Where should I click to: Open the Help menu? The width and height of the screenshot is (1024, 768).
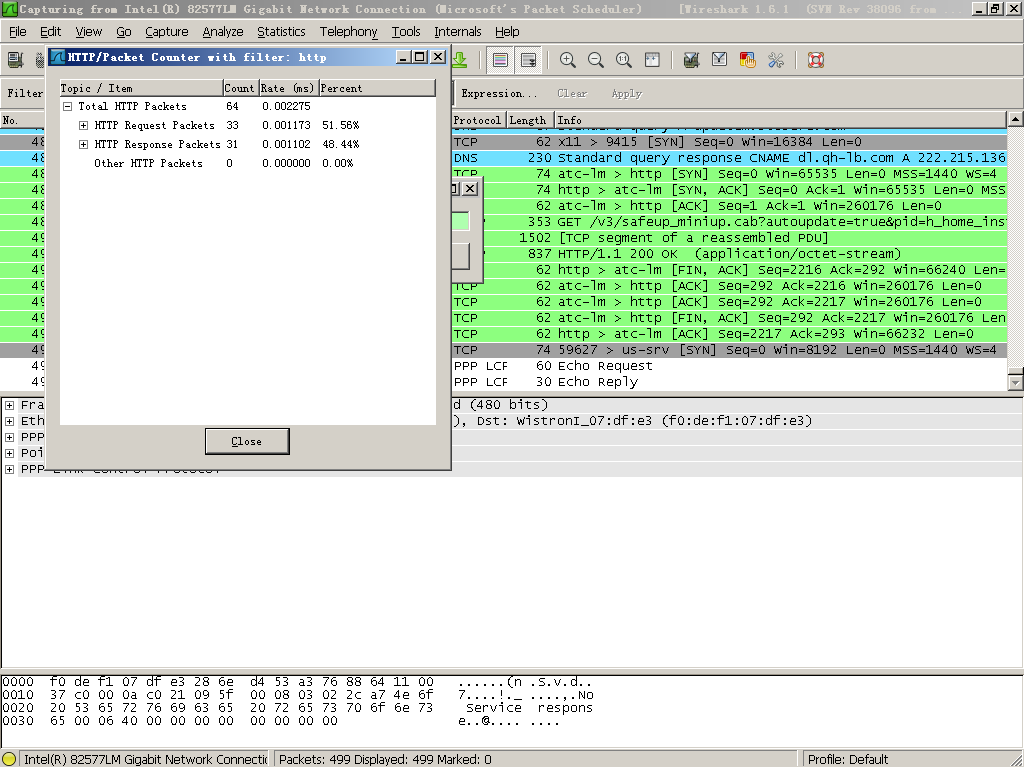coord(507,31)
